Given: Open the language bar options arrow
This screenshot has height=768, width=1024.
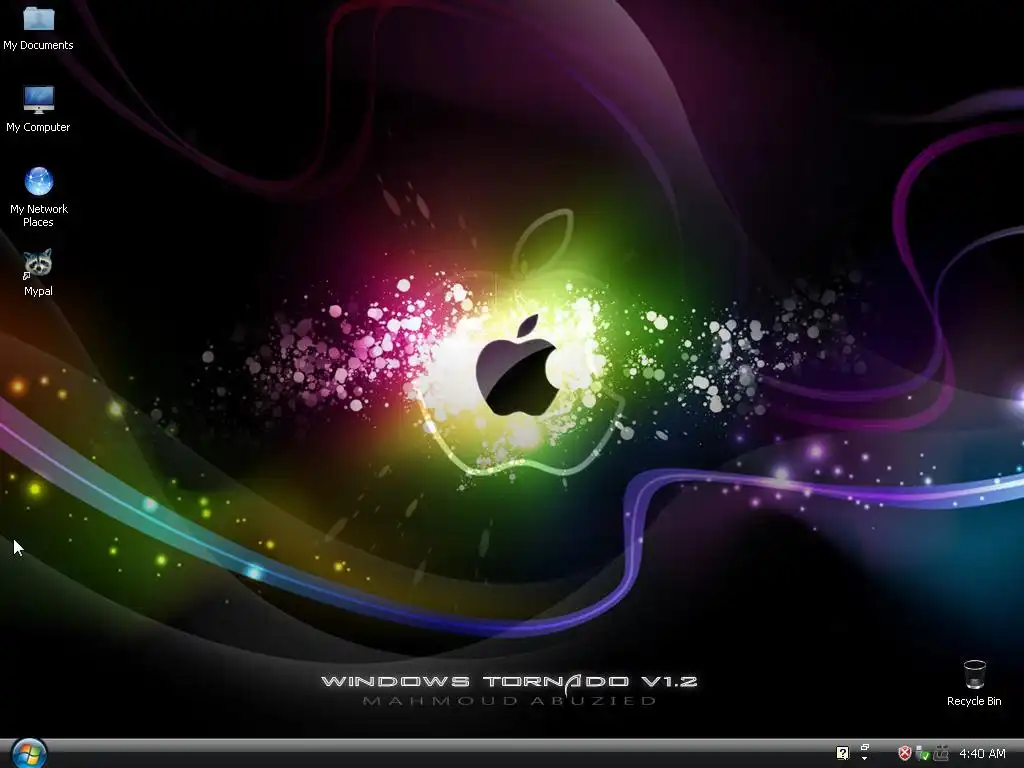Looking at the screenshot, I should [865, 759].
